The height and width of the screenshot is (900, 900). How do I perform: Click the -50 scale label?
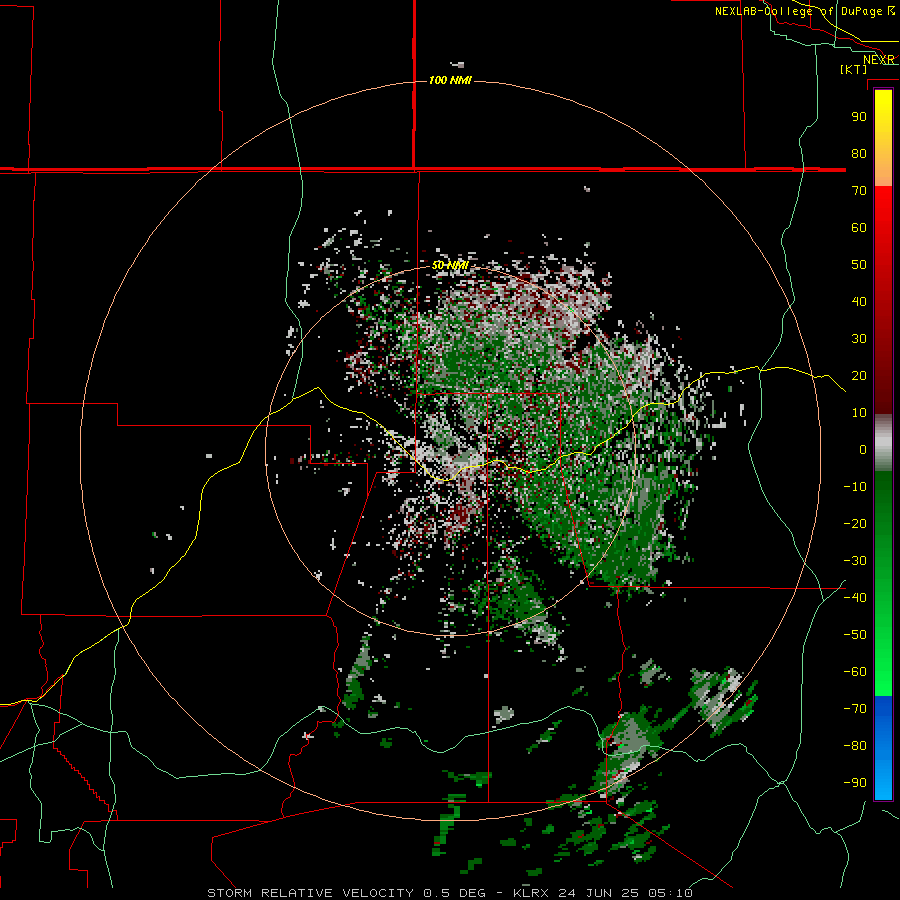coord(855,635)
